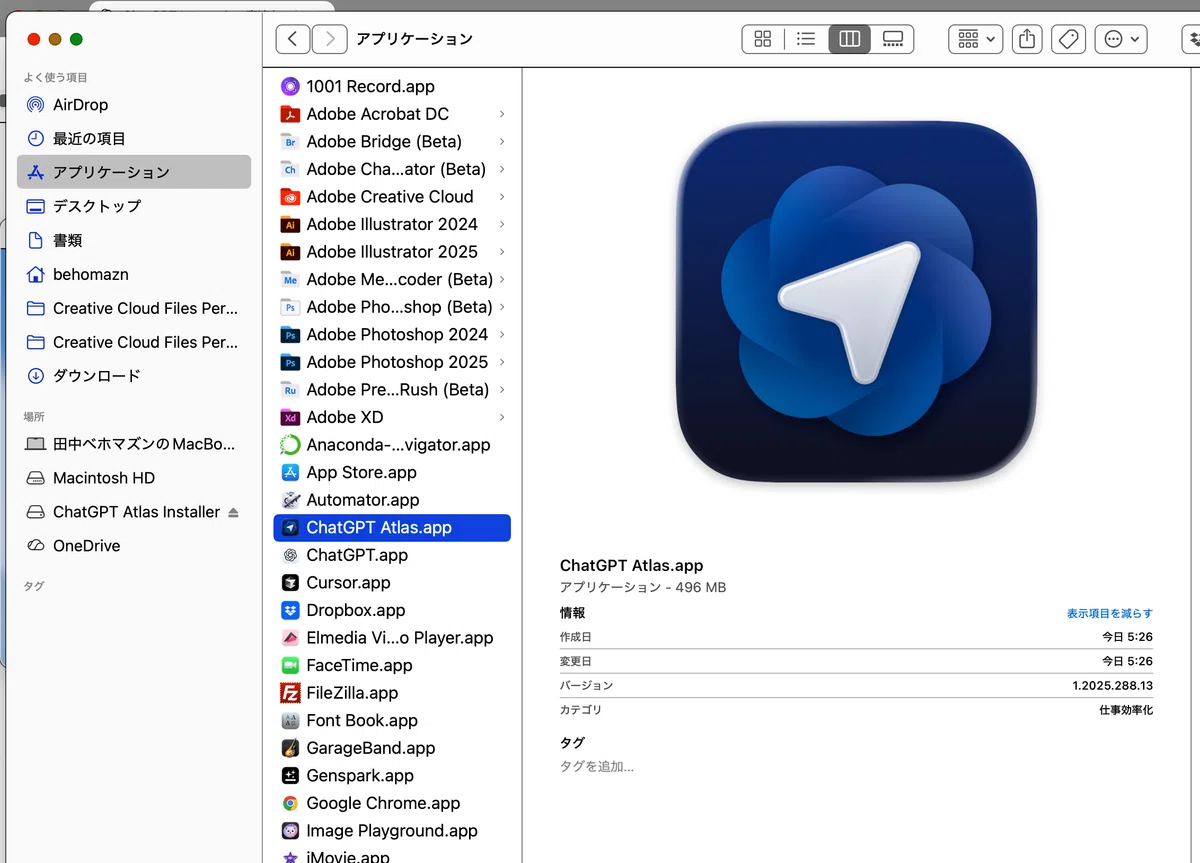
Task: Select デスクトップ in the sidebar
Action: click(134, 206)
